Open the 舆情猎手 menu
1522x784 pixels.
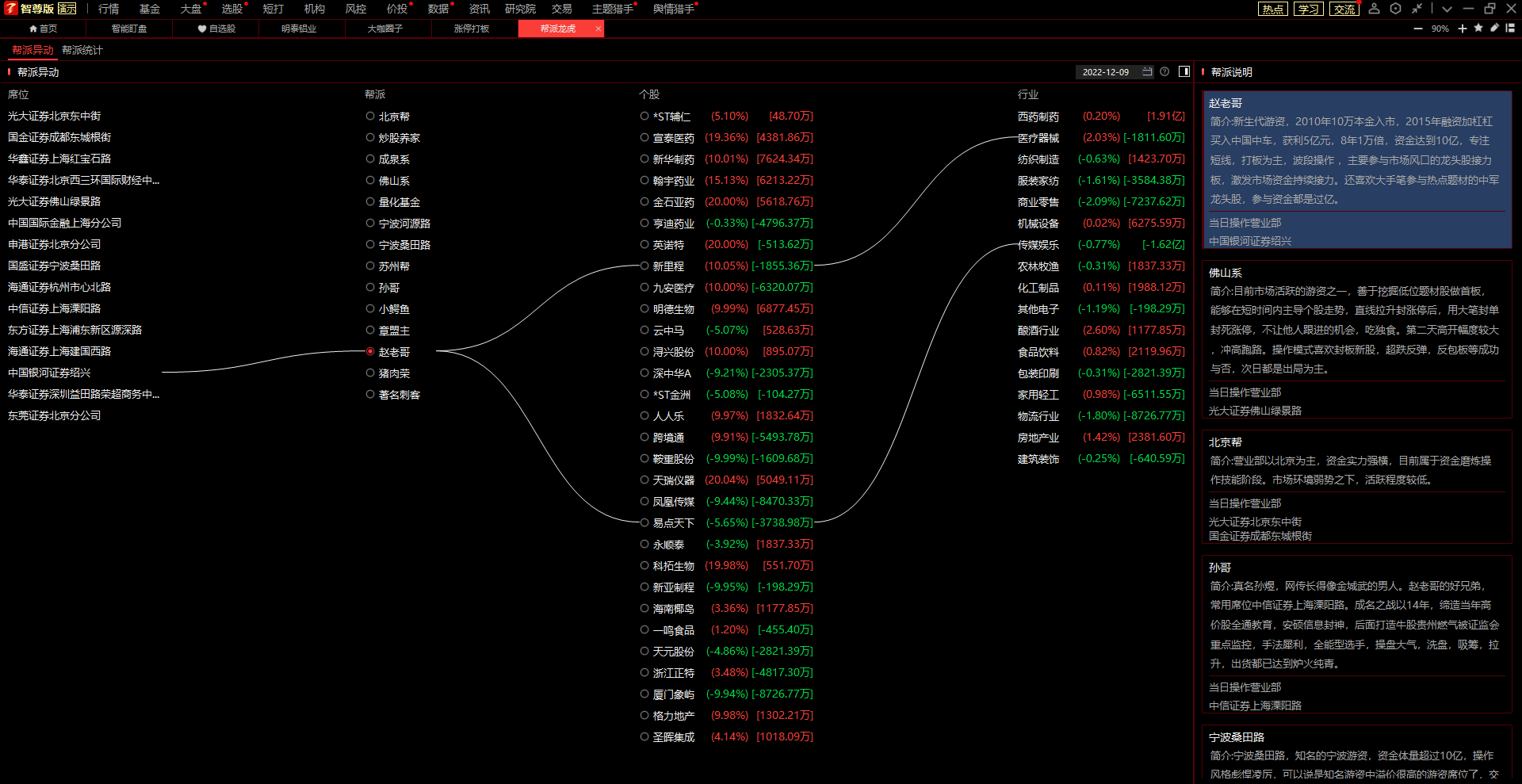point(674,9)
